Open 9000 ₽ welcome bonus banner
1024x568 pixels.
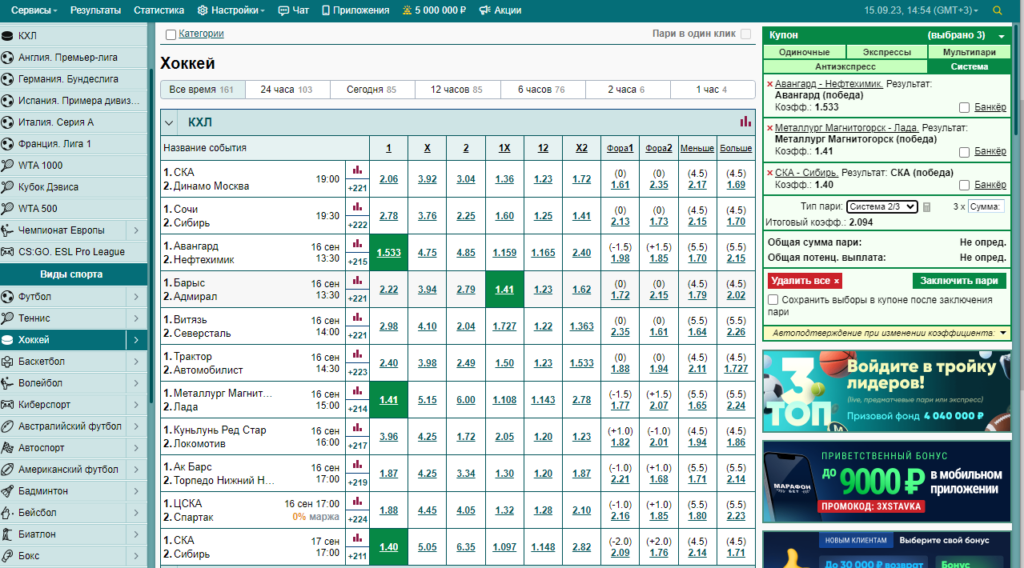pos(886,482)
